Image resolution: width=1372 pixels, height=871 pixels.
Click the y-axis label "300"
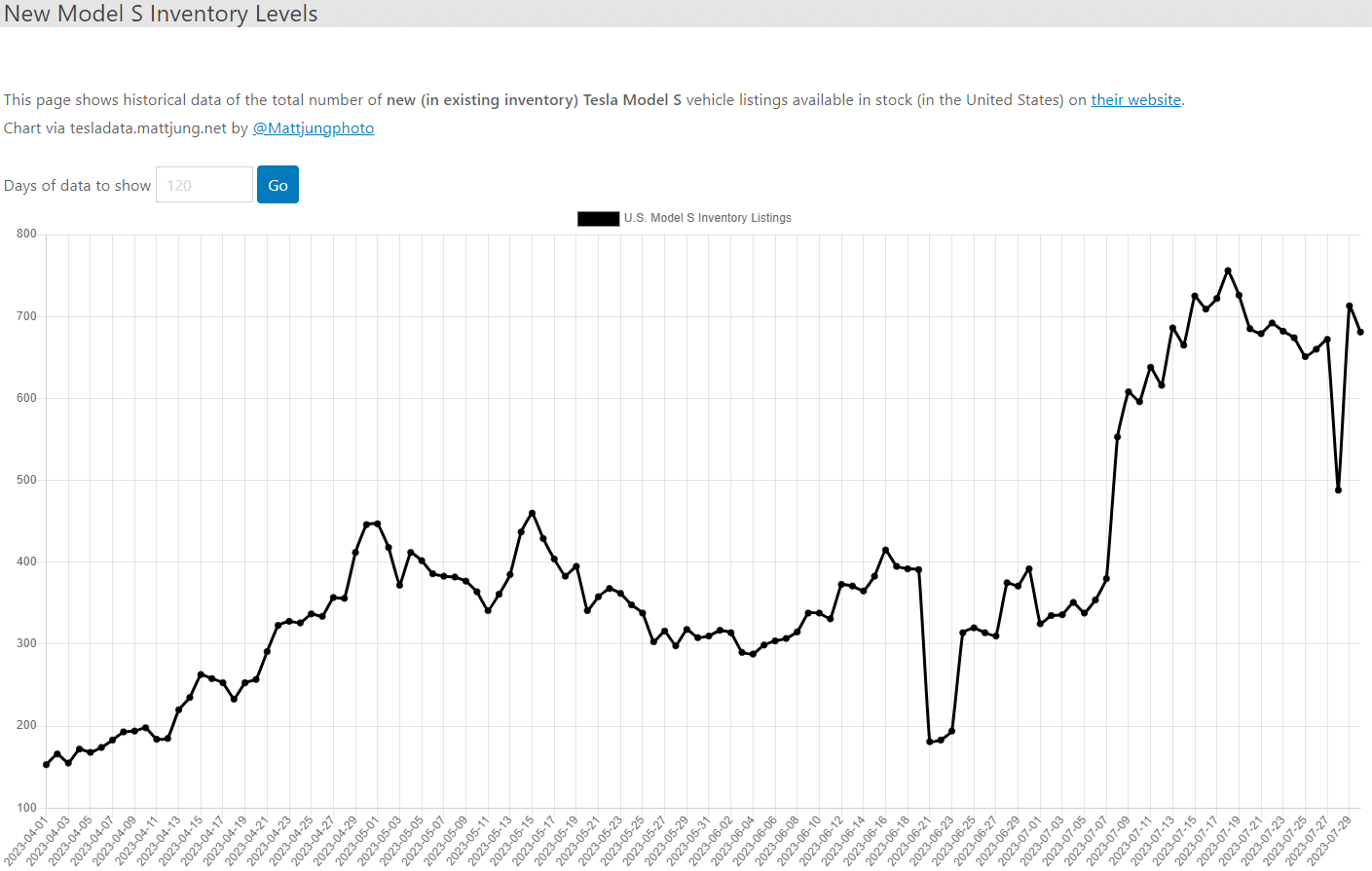point(26,642)
